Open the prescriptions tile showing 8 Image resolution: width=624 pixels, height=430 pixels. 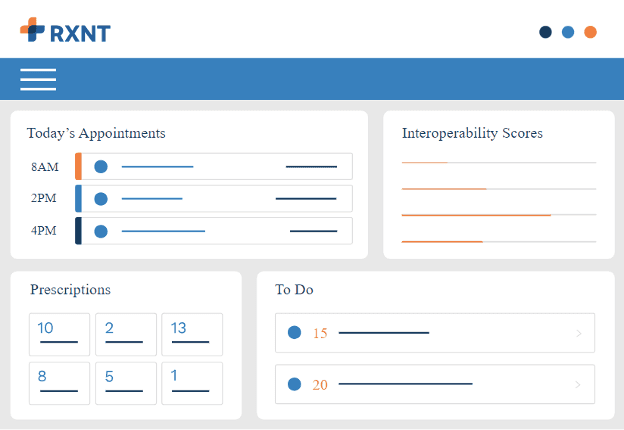pyautogui.click(x=59, y=383)
